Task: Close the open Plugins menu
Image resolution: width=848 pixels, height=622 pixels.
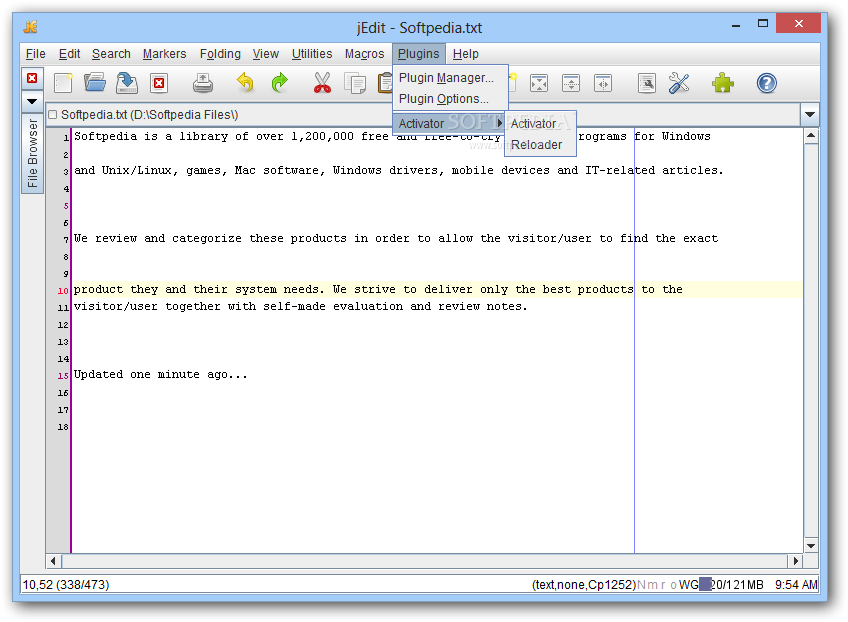Action: (419, 54)
